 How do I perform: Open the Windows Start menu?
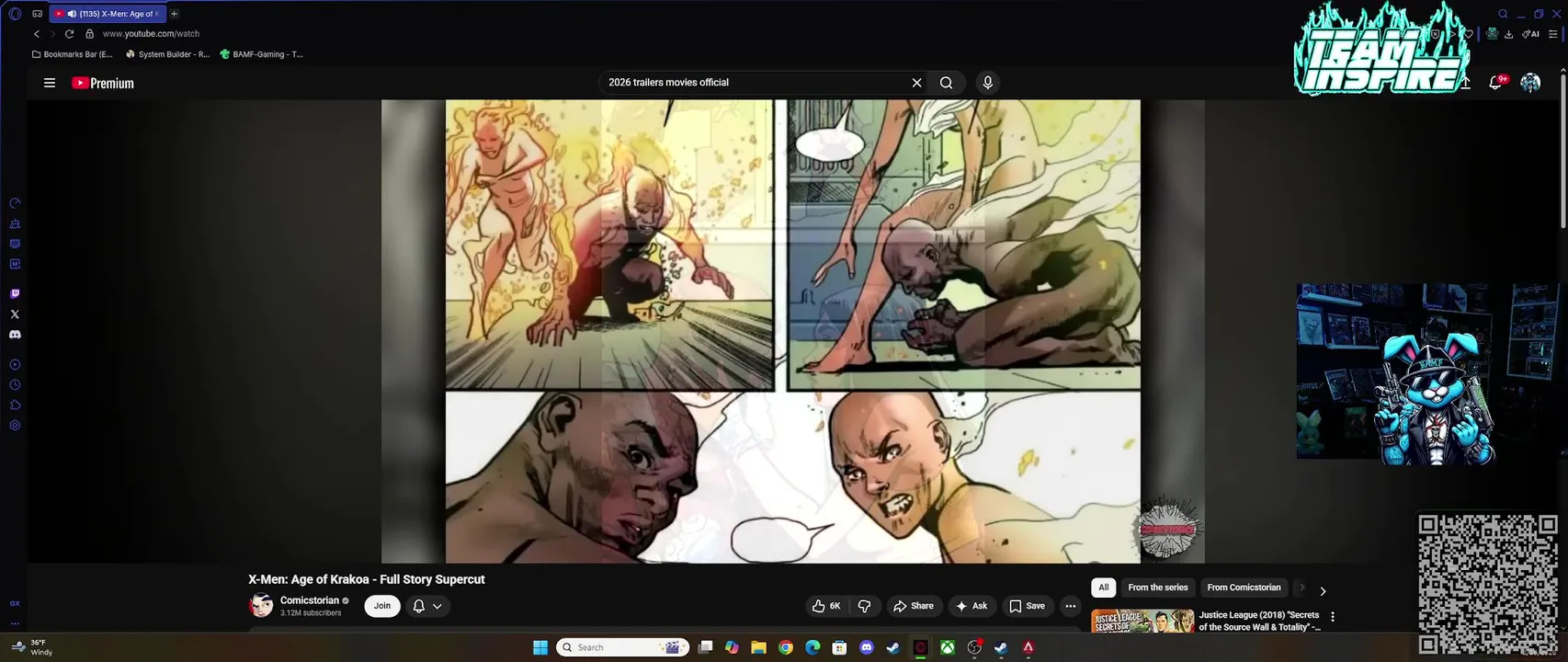pyautogui.click(x=540, y=647)
